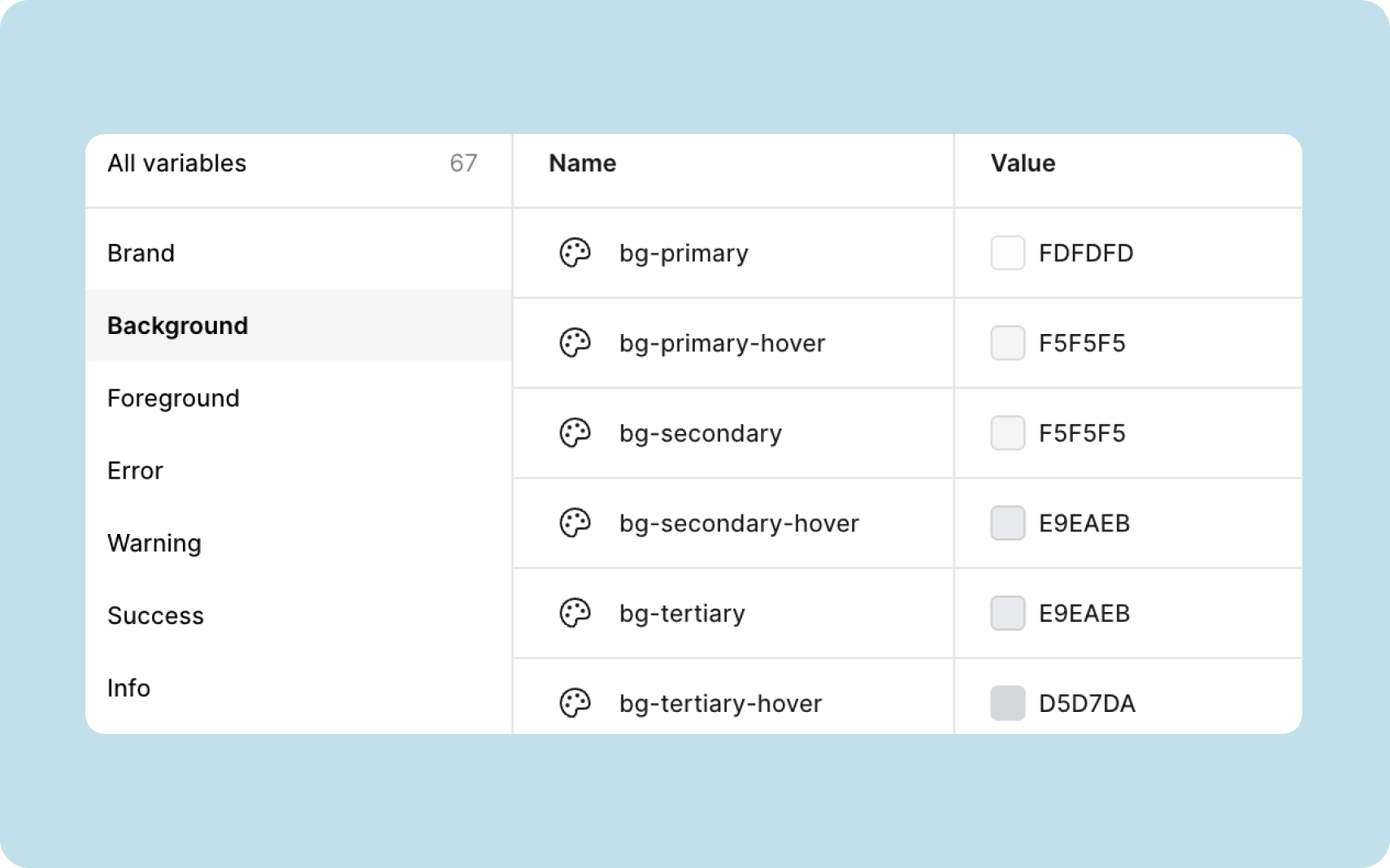Screen dimensions: 1390x868
Task: Click the E9EAEB value of bg-tertiary
Action: coord(1084,614)
